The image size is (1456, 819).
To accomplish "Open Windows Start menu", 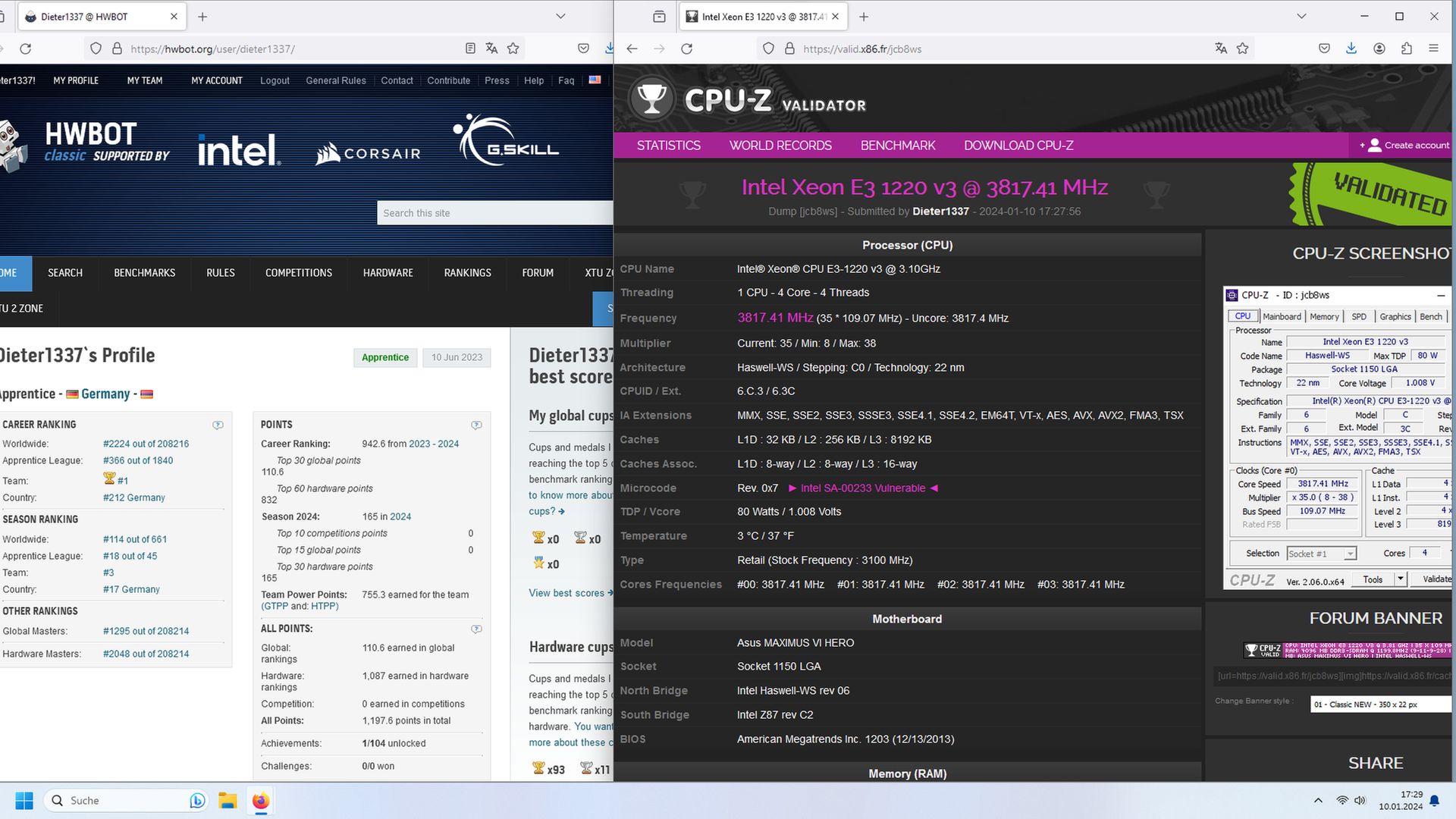I will click(x=24, y=801).
